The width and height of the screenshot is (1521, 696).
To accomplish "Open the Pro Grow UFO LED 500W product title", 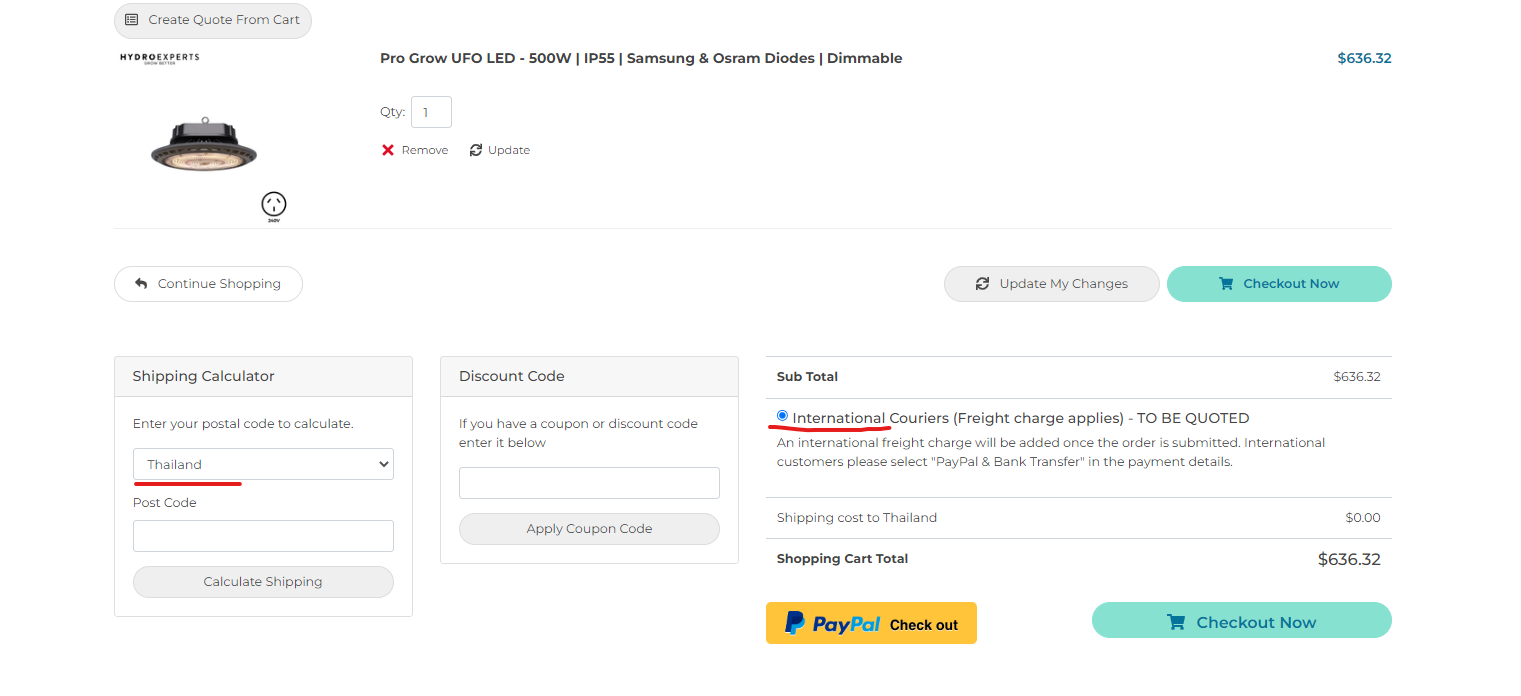I will point(641,58).
